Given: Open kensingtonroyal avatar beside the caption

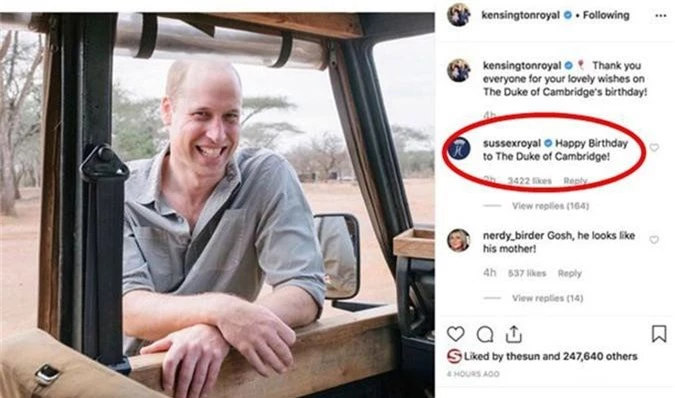Looking at the screenshot, I should click(458, 70).
